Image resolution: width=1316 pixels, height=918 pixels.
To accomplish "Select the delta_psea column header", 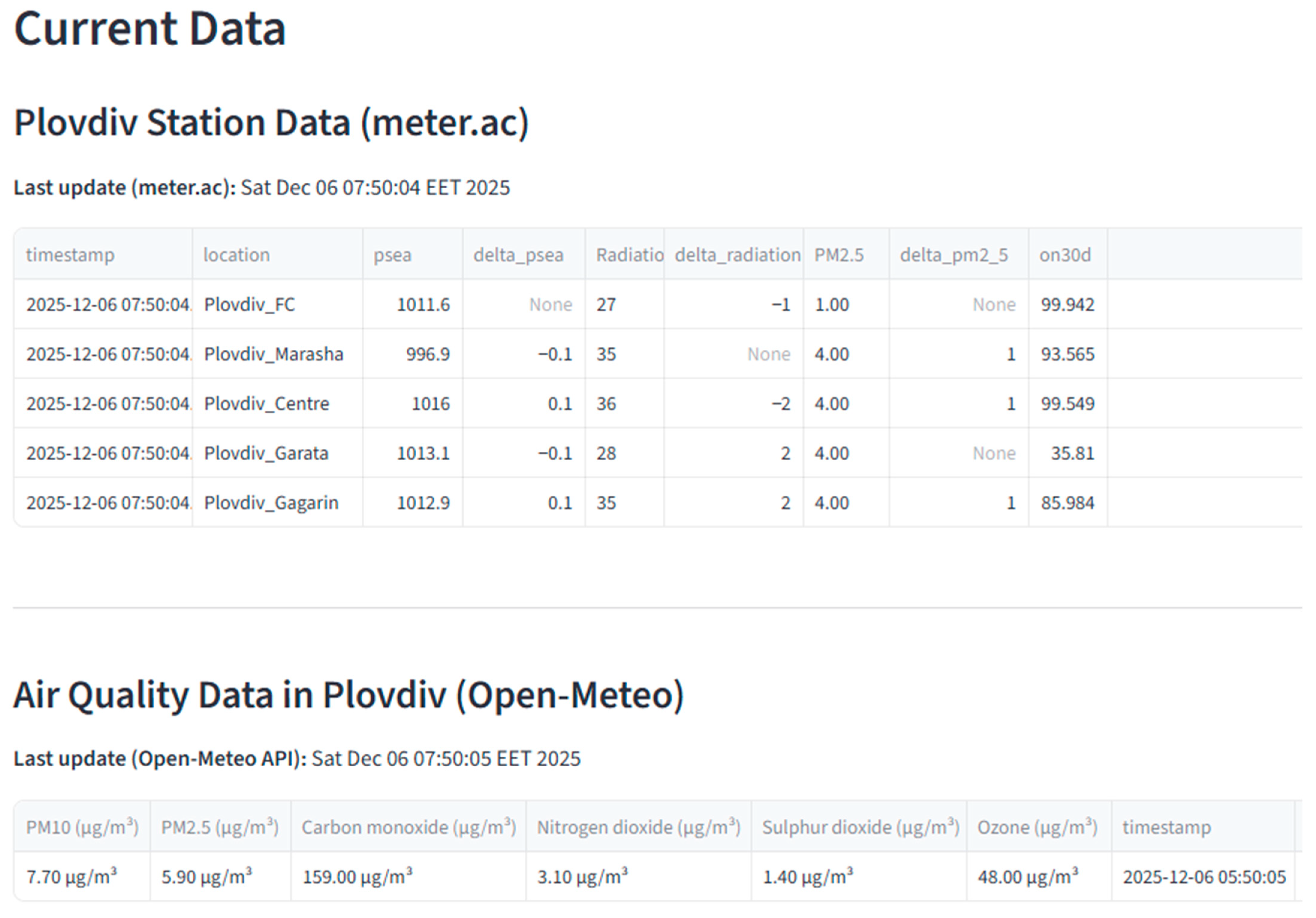I will tap(518, 254).
